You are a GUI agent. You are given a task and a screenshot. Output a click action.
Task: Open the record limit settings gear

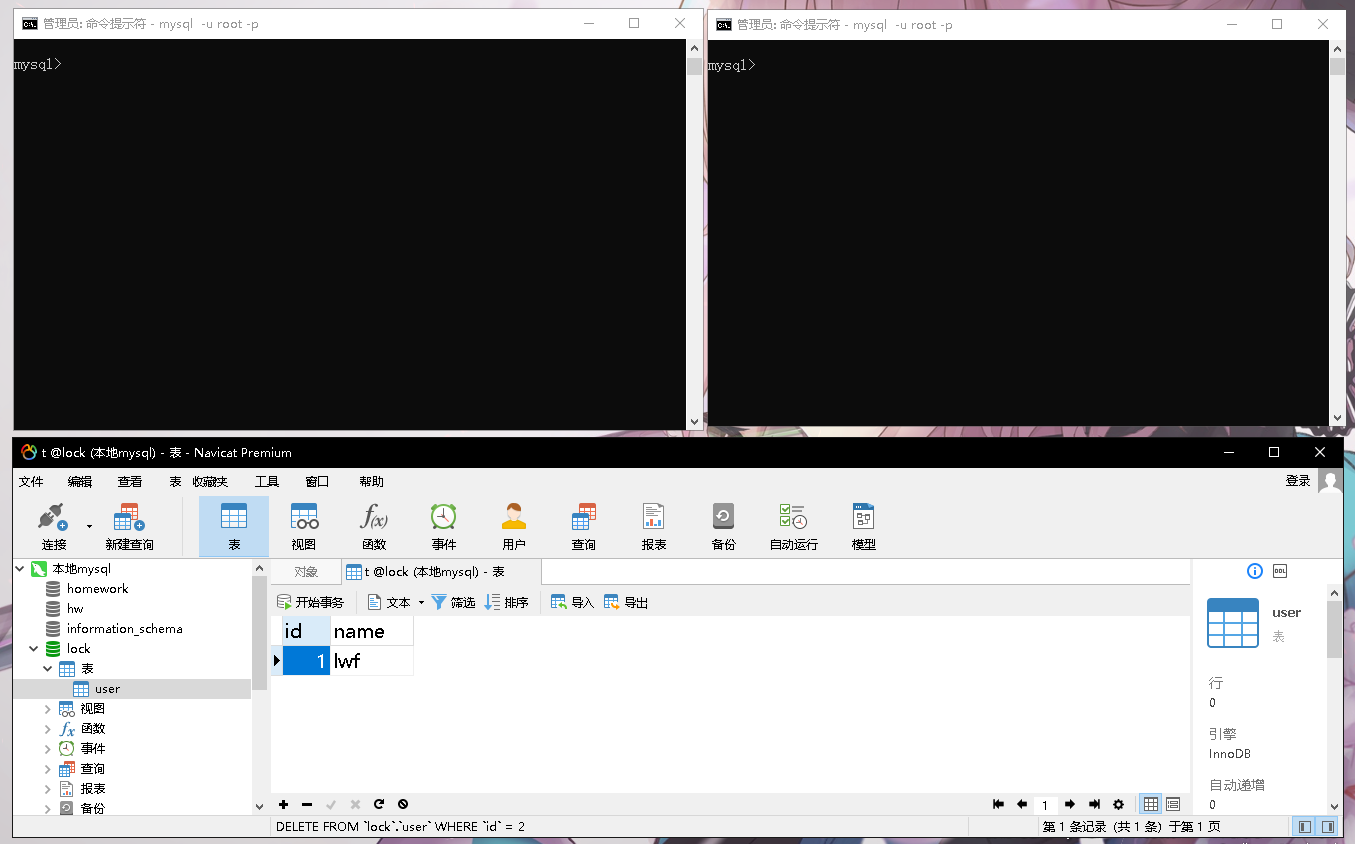coord(1118,804)
